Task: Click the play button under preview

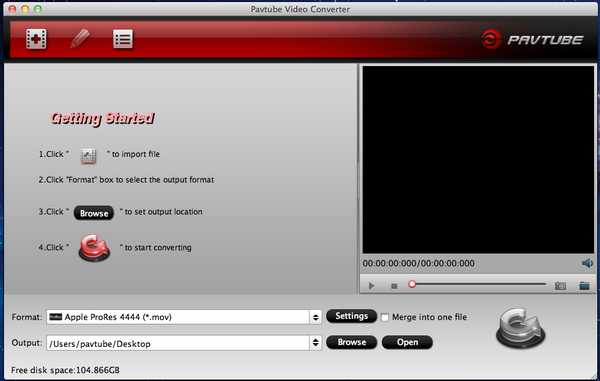Action: pos(371,286)
